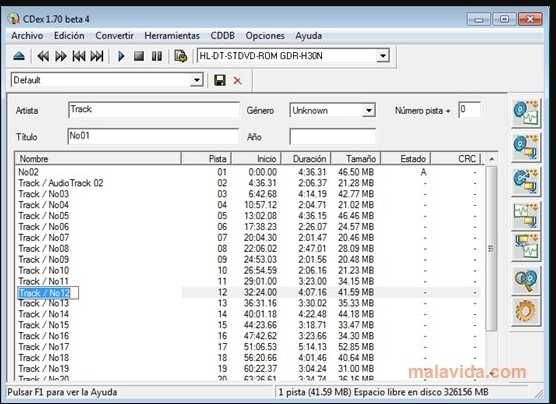Sort by the Nombre column header
The height and width of the screenshot is (404, 556).
(98, 159)
